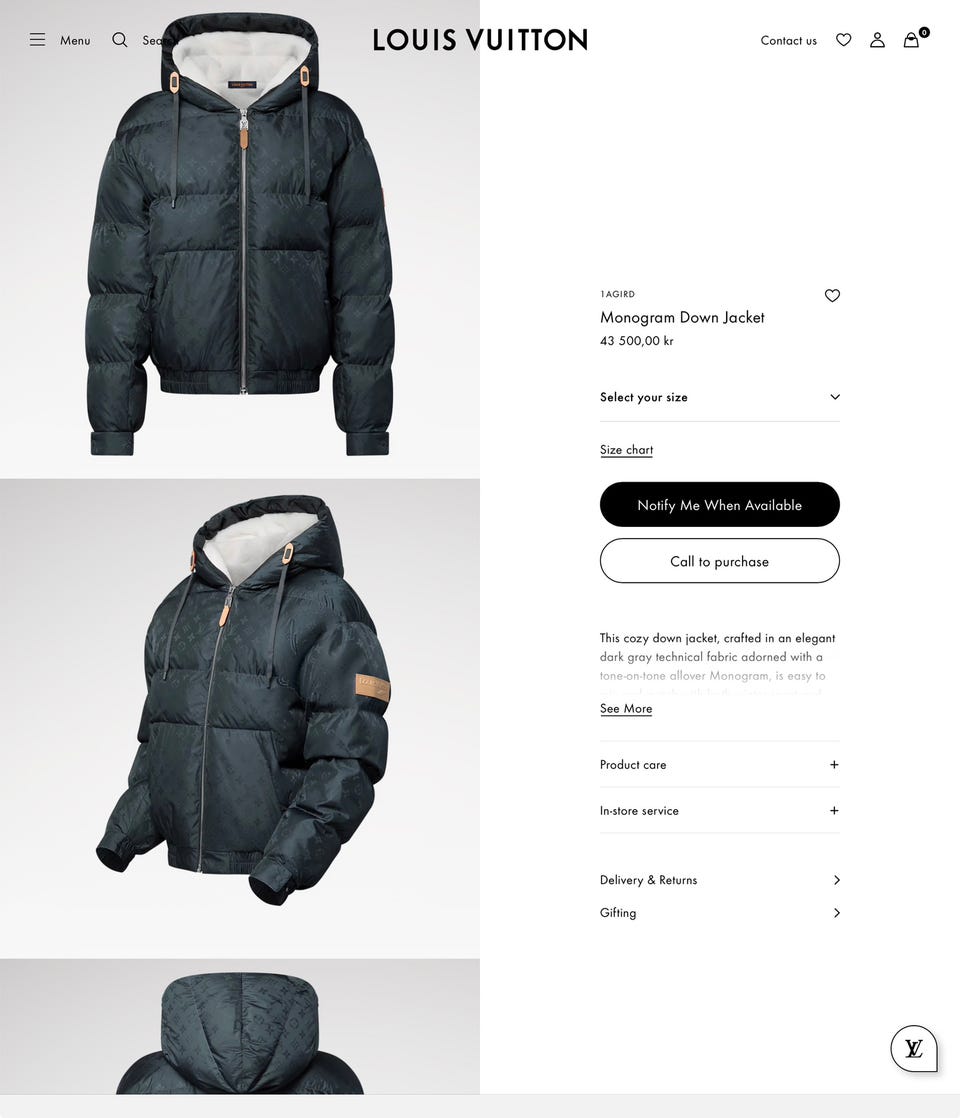The image size is (960, 1118).
Task: Click Contact us in header
Action: tap(788, 41)
